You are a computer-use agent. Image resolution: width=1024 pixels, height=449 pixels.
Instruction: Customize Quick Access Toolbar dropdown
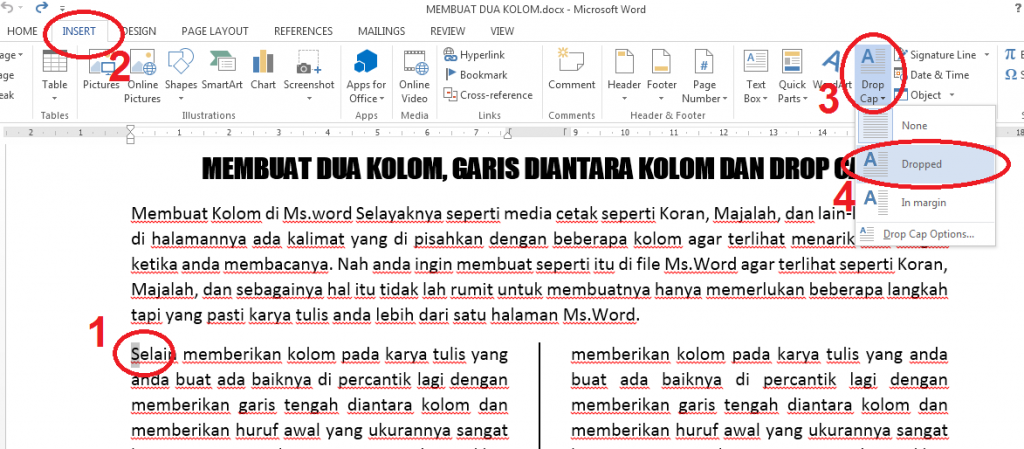pyautogui.click(x=62, y=8)
